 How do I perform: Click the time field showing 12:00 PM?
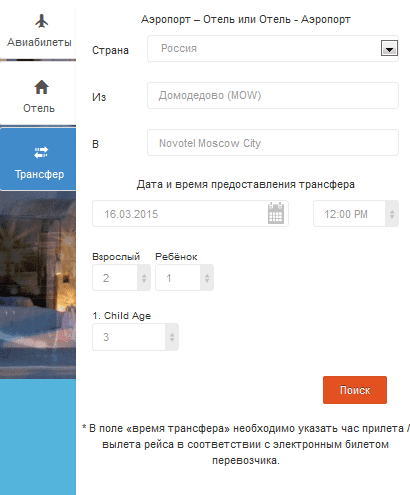click(356, 214)
